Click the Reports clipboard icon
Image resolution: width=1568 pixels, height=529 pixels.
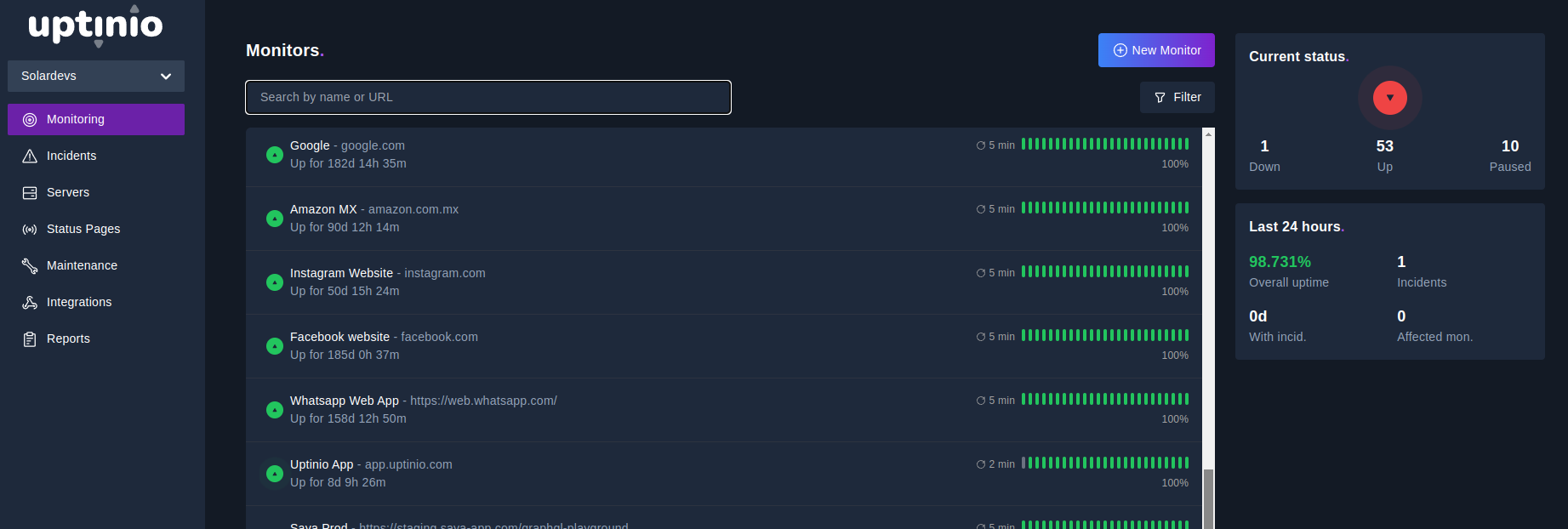pos(30,339)
